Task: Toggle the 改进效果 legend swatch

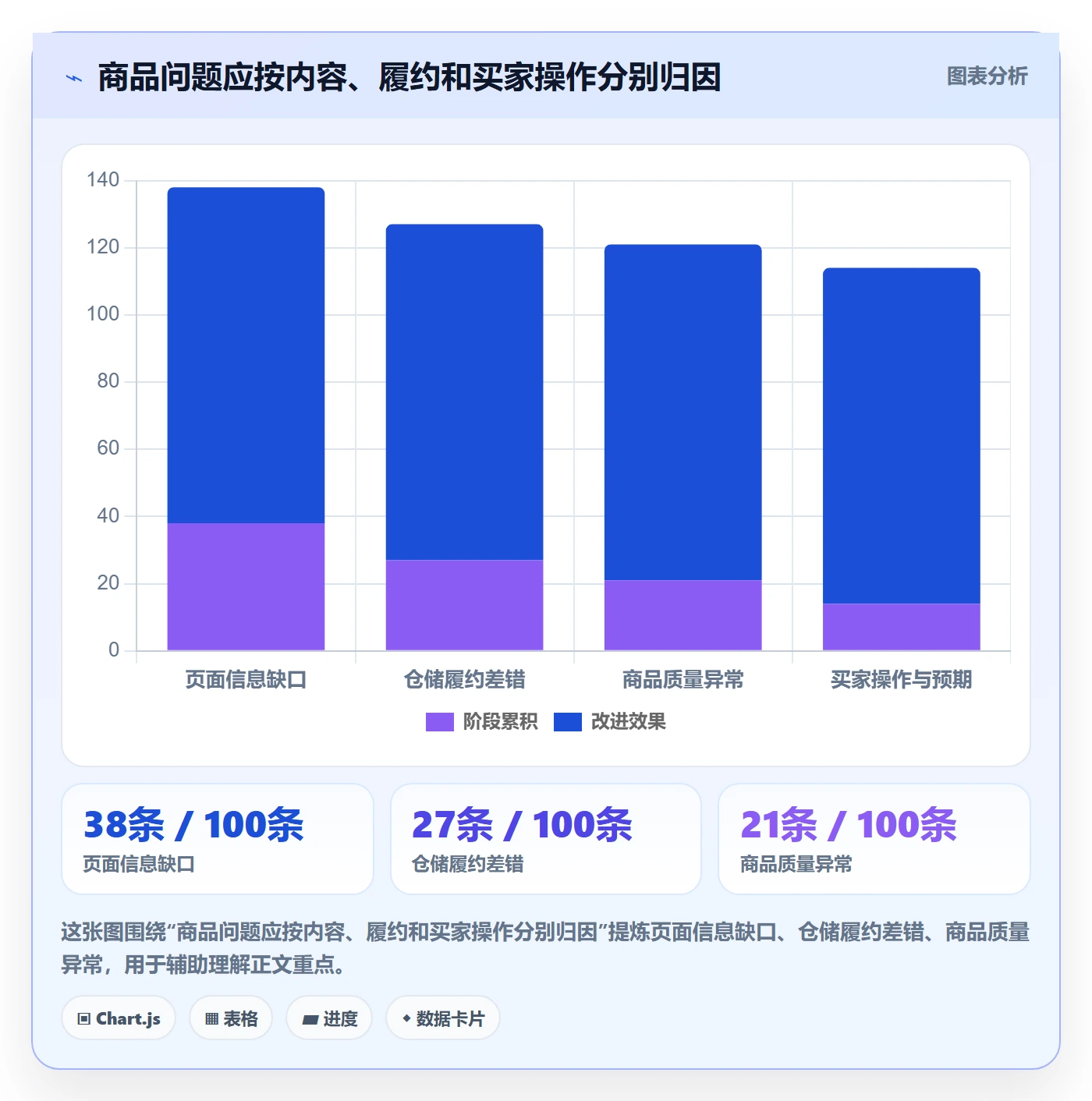Action: (568, 722)
